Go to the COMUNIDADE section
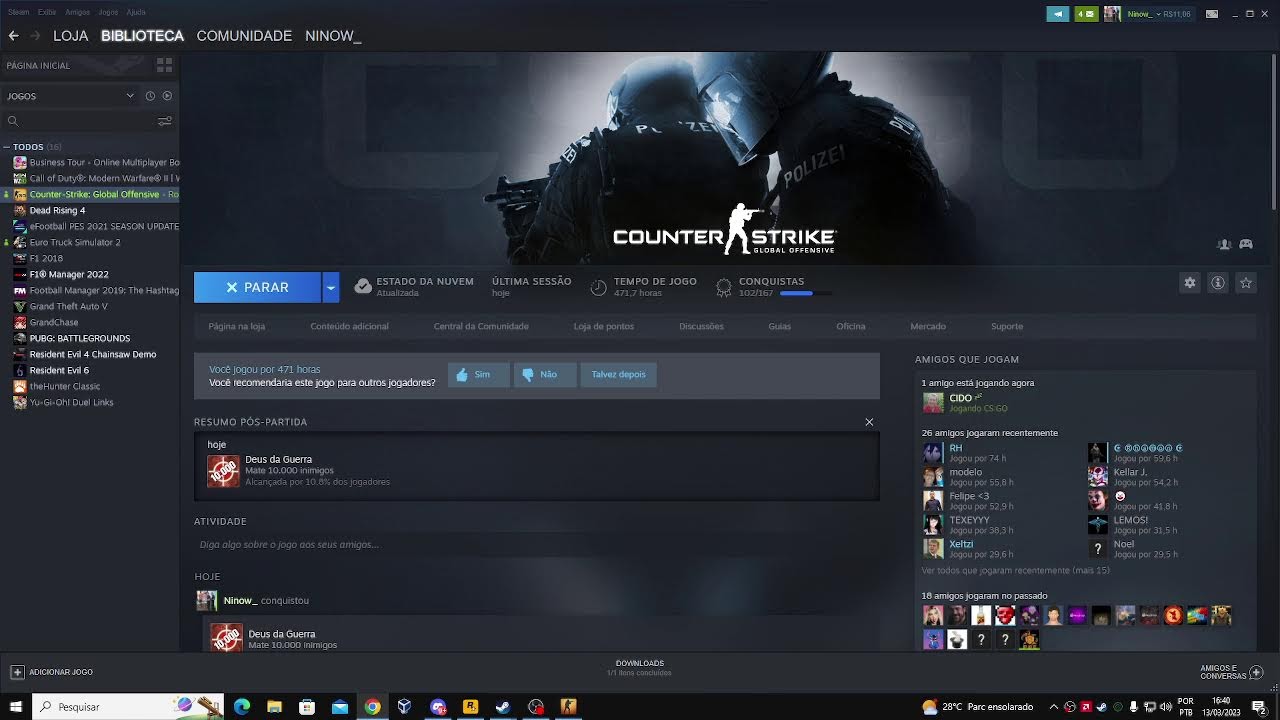1280x720 pixels. tap(244, 36)
